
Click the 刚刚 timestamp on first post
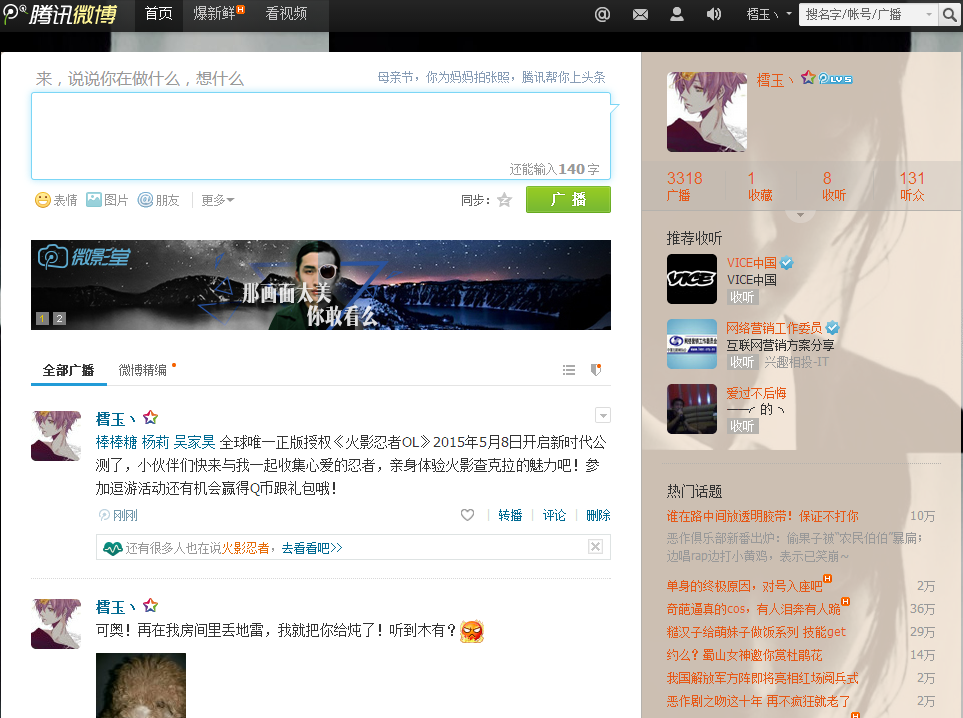[125, 515]
